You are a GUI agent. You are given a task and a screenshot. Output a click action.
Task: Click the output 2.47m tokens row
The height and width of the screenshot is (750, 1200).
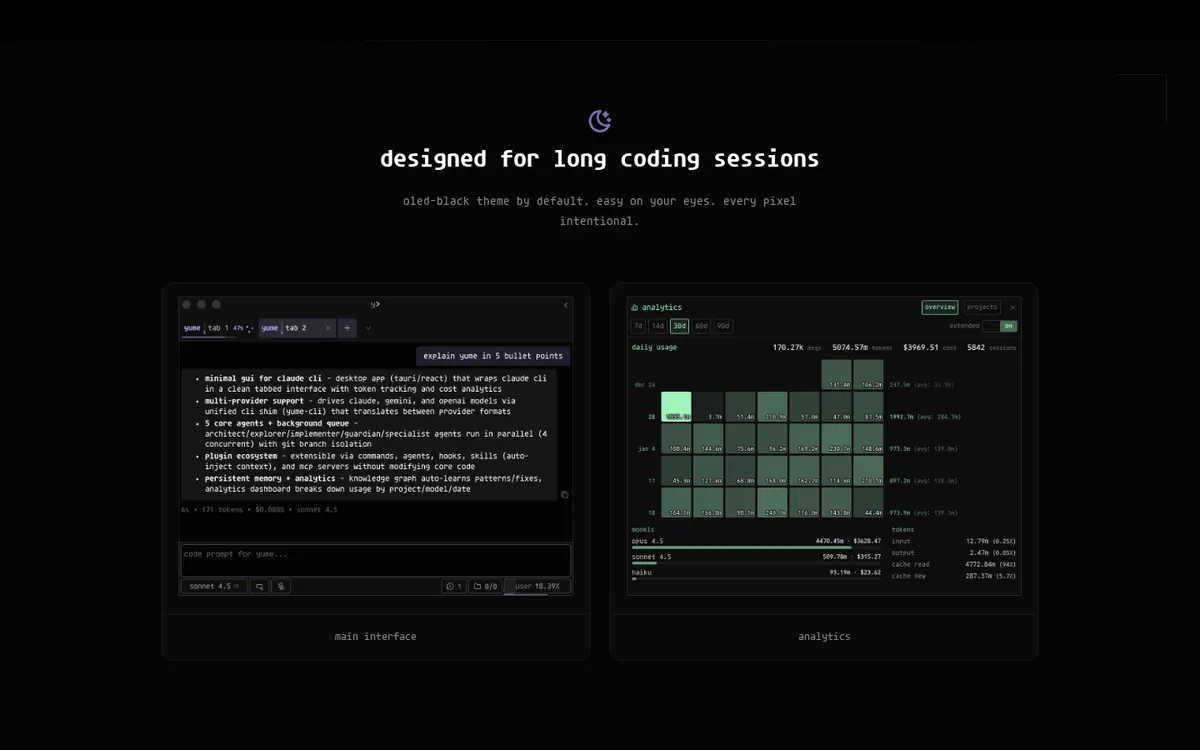[x=954, y=552]
